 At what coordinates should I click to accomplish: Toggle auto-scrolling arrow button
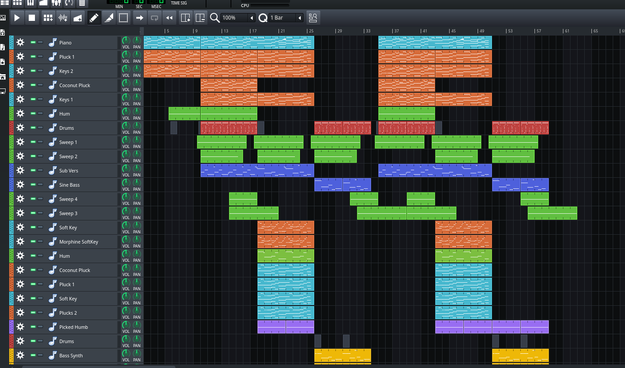139,18
